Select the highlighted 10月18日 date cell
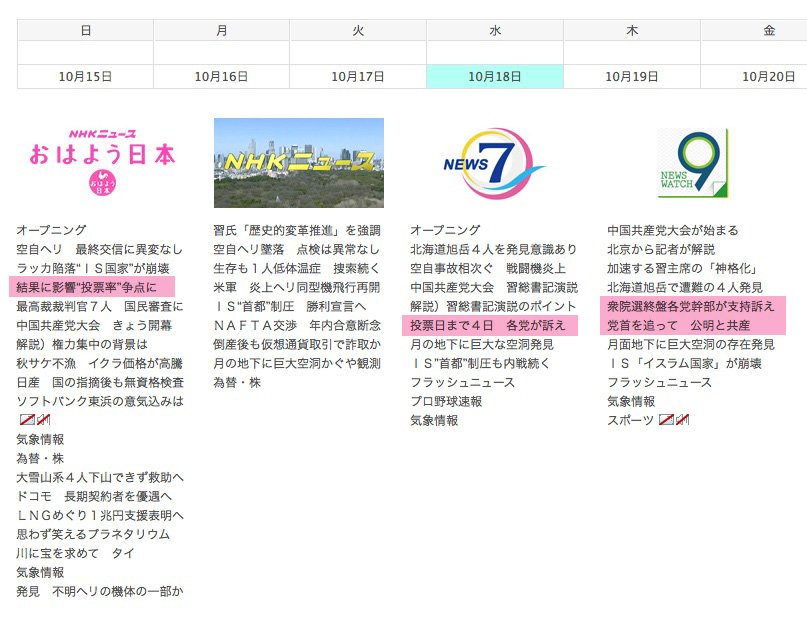Image resolution: width=807 pixels, height=624 pixels. pos(495,77)
